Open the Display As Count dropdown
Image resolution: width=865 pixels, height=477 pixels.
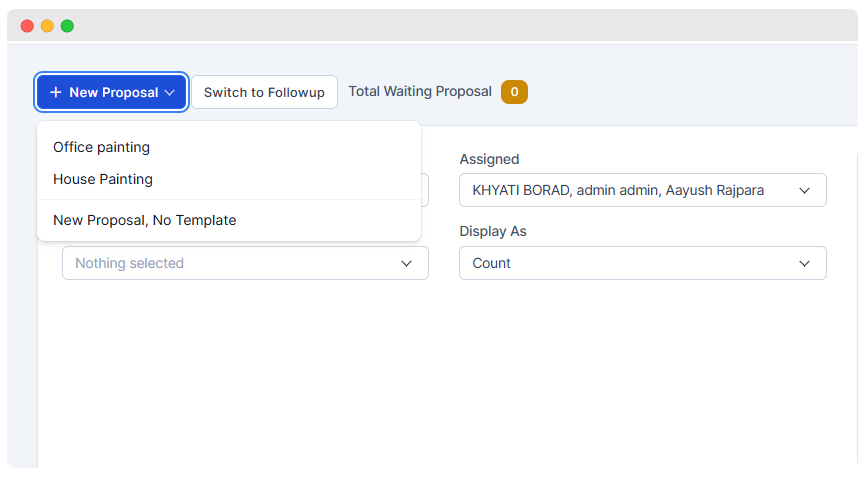pyautogui.click(x=643, y=263)
